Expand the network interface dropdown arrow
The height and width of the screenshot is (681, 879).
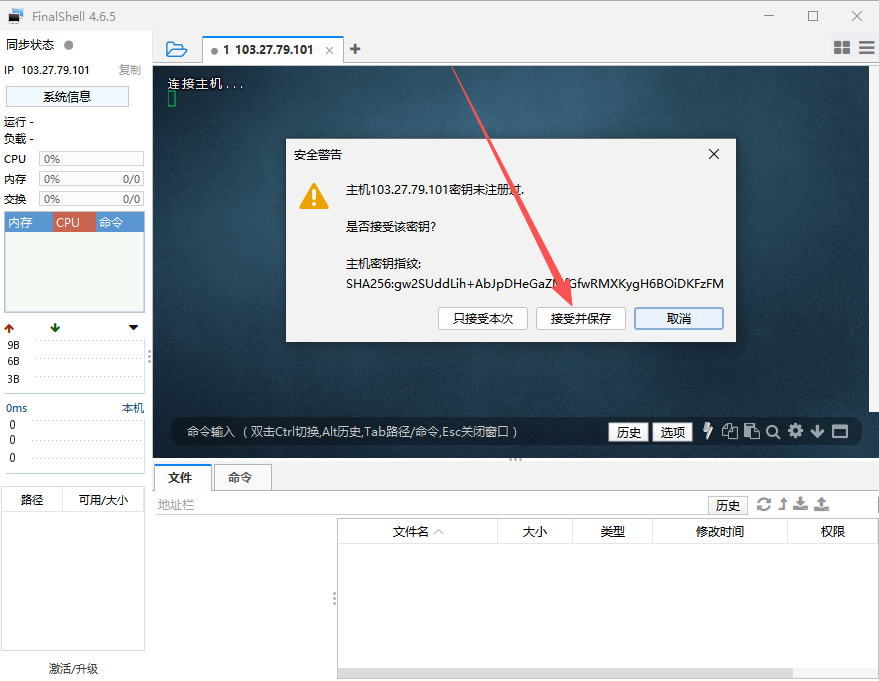pyautogui.click(x=134, y=328)
